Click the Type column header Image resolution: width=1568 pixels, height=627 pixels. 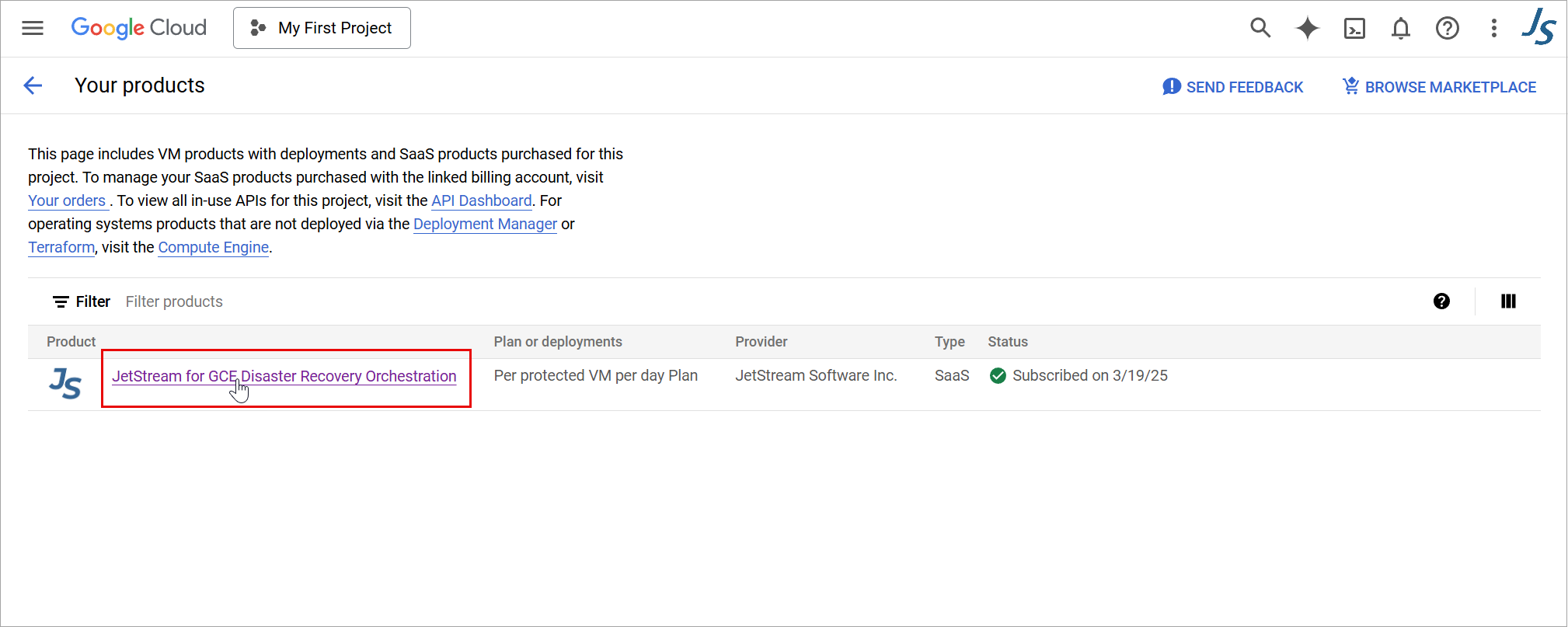point(950,342)
